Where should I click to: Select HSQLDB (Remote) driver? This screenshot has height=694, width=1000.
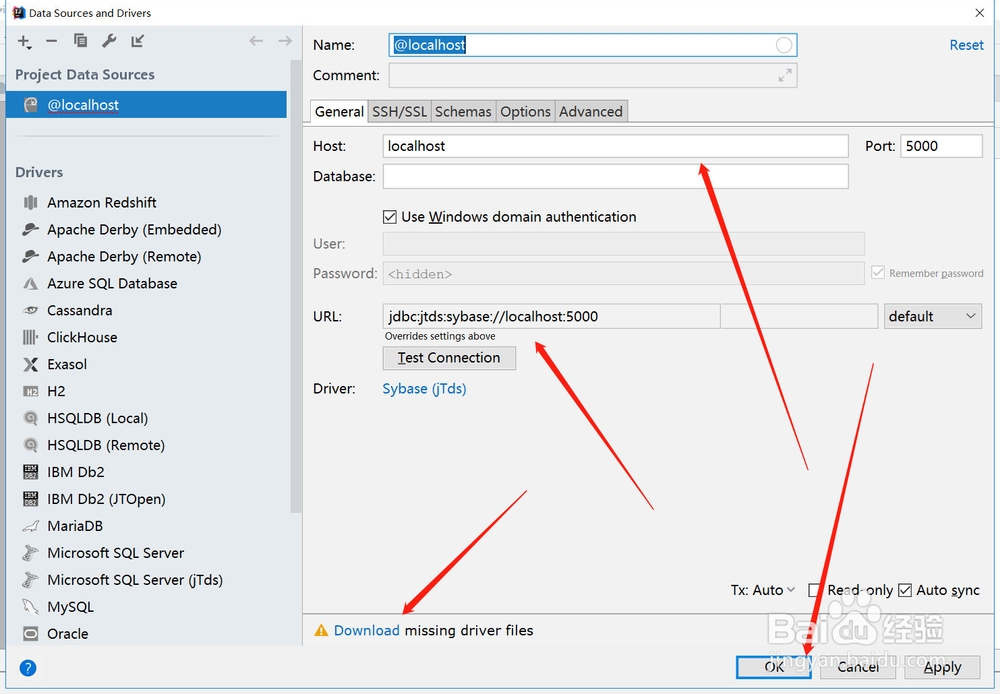106,445
